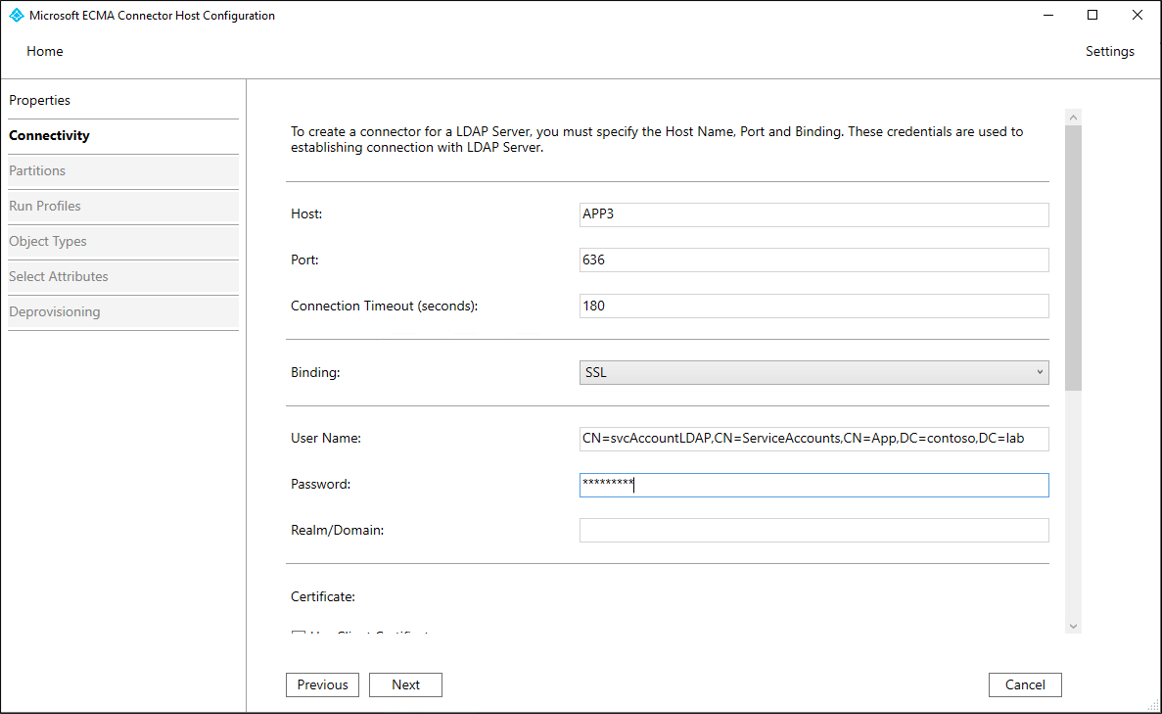Open the Home menu
Viewport: 1162px width, 714px height.
pyautogui.click(x=45, y=51)
